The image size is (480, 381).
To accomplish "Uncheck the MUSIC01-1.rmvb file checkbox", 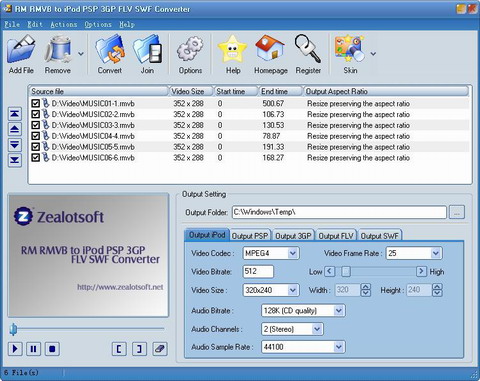I will [x=35, y=103].
